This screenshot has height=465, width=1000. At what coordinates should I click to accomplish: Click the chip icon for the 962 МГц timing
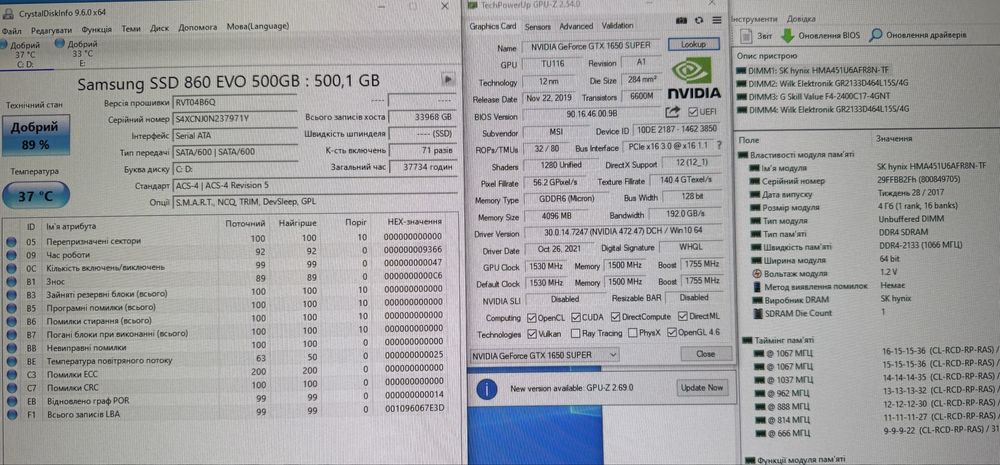pos(758,393)
